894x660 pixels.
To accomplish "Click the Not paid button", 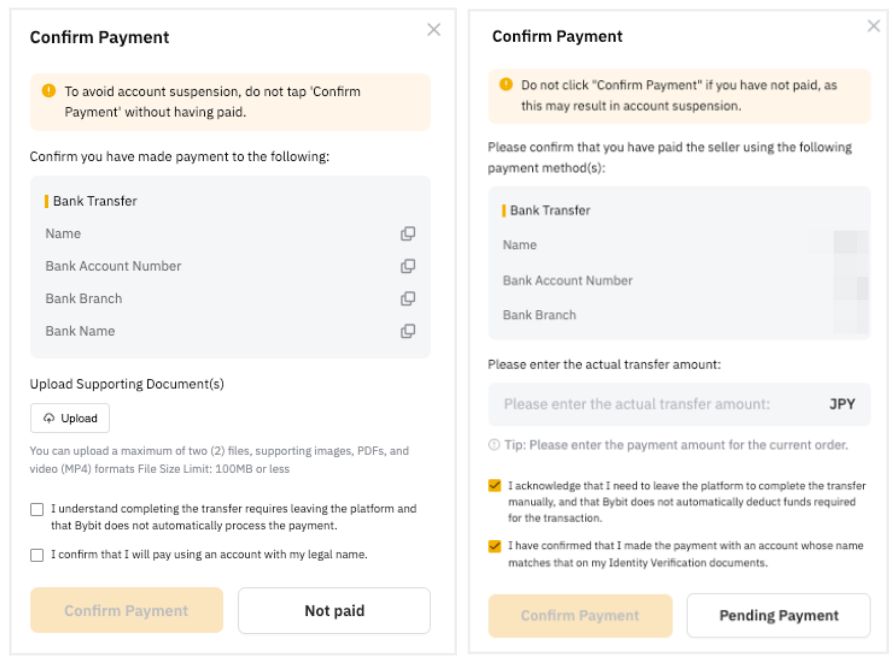I will tap(334, 611).
